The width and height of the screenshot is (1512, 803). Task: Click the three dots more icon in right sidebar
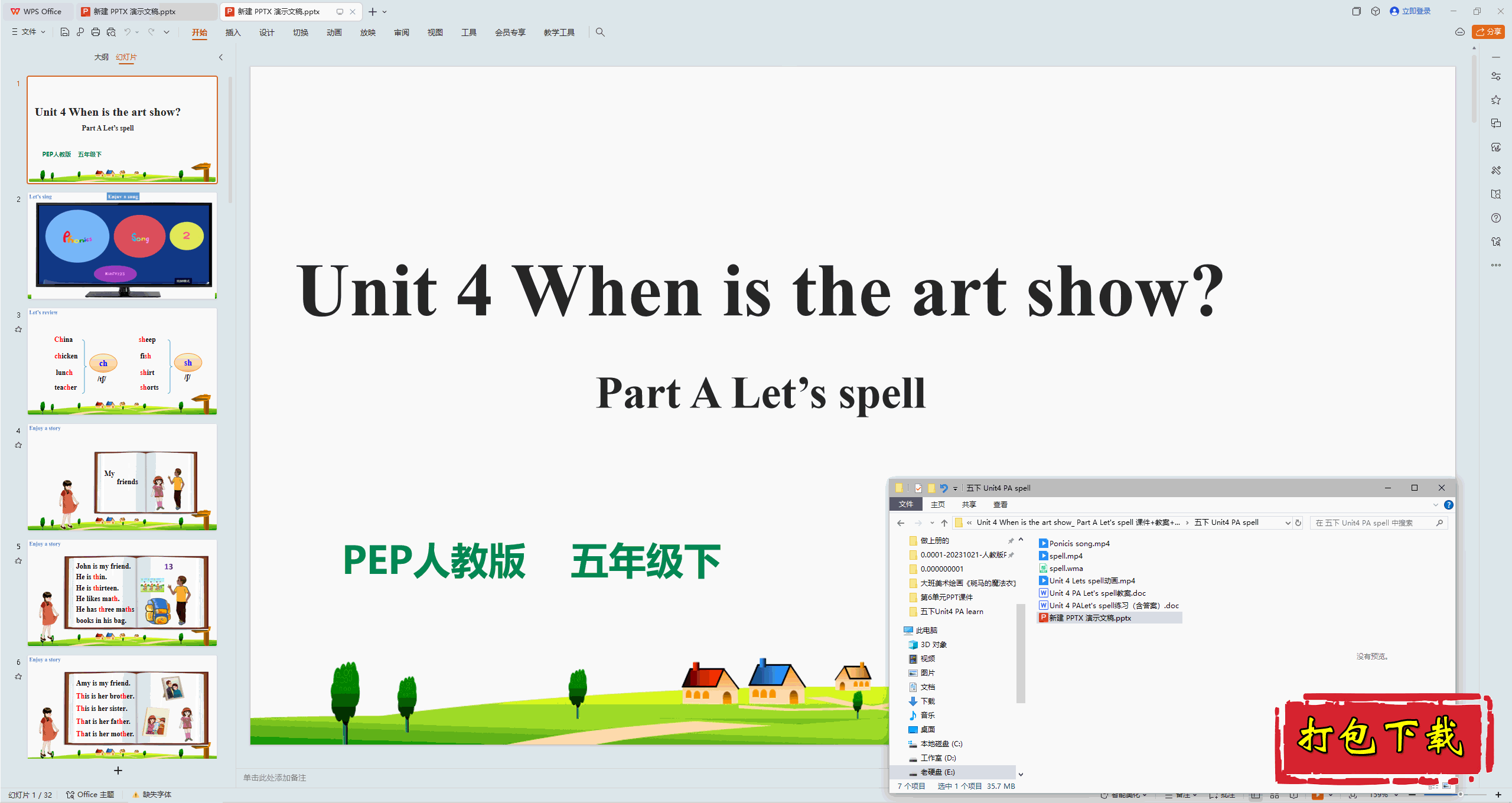coord(1496,265)
